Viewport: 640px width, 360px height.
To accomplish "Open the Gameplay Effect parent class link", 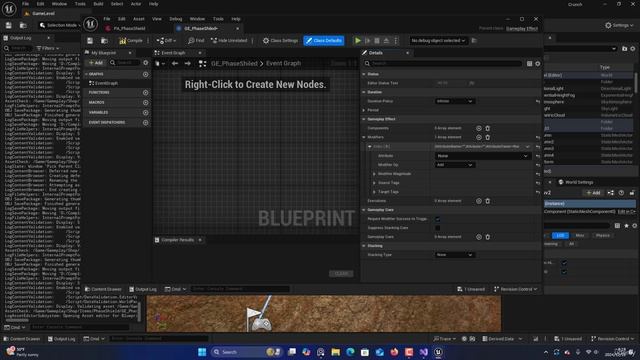I will point(522,29).
